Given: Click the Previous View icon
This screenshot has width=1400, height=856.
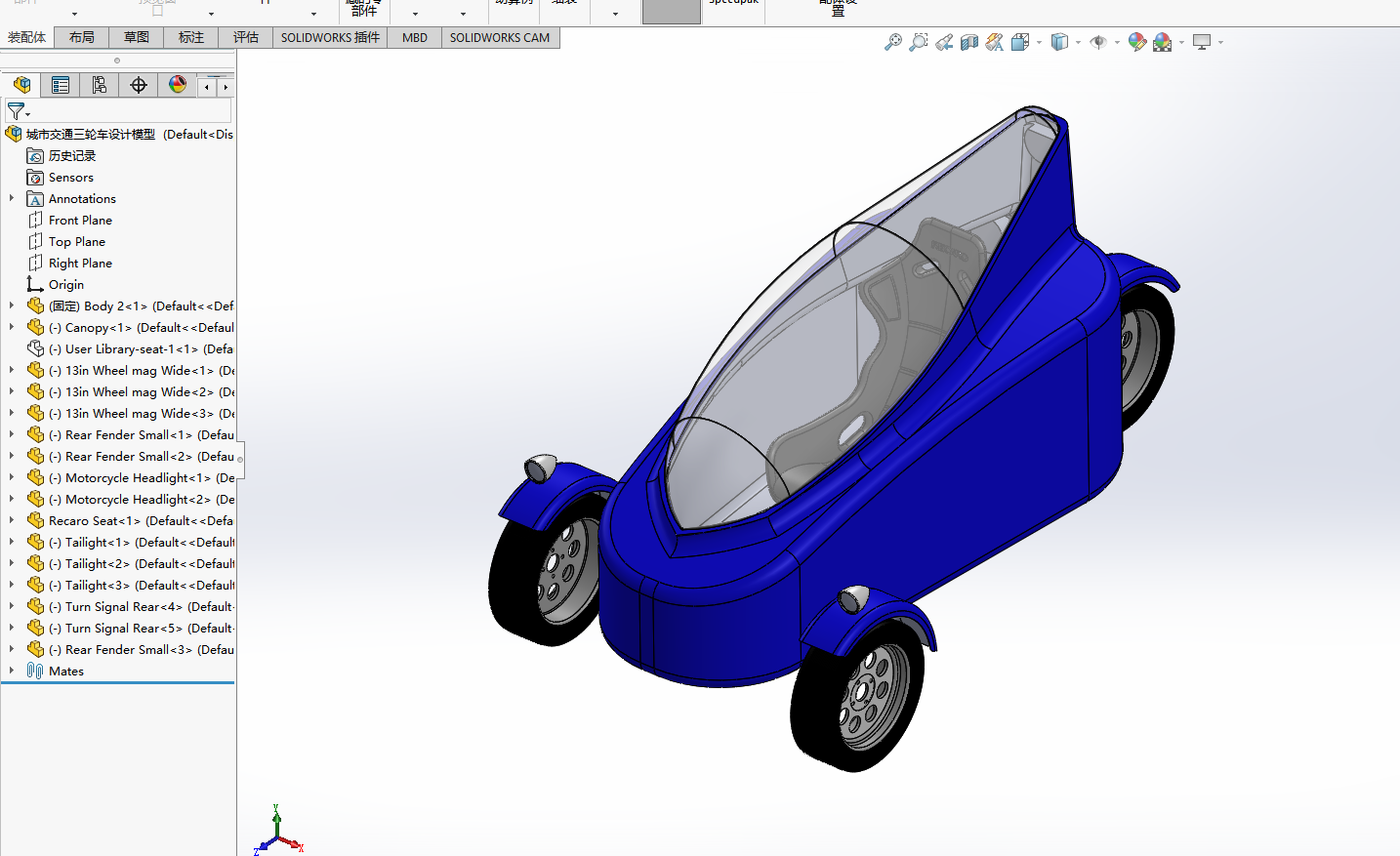Looking at the screenshot, I should pos(943,42).
